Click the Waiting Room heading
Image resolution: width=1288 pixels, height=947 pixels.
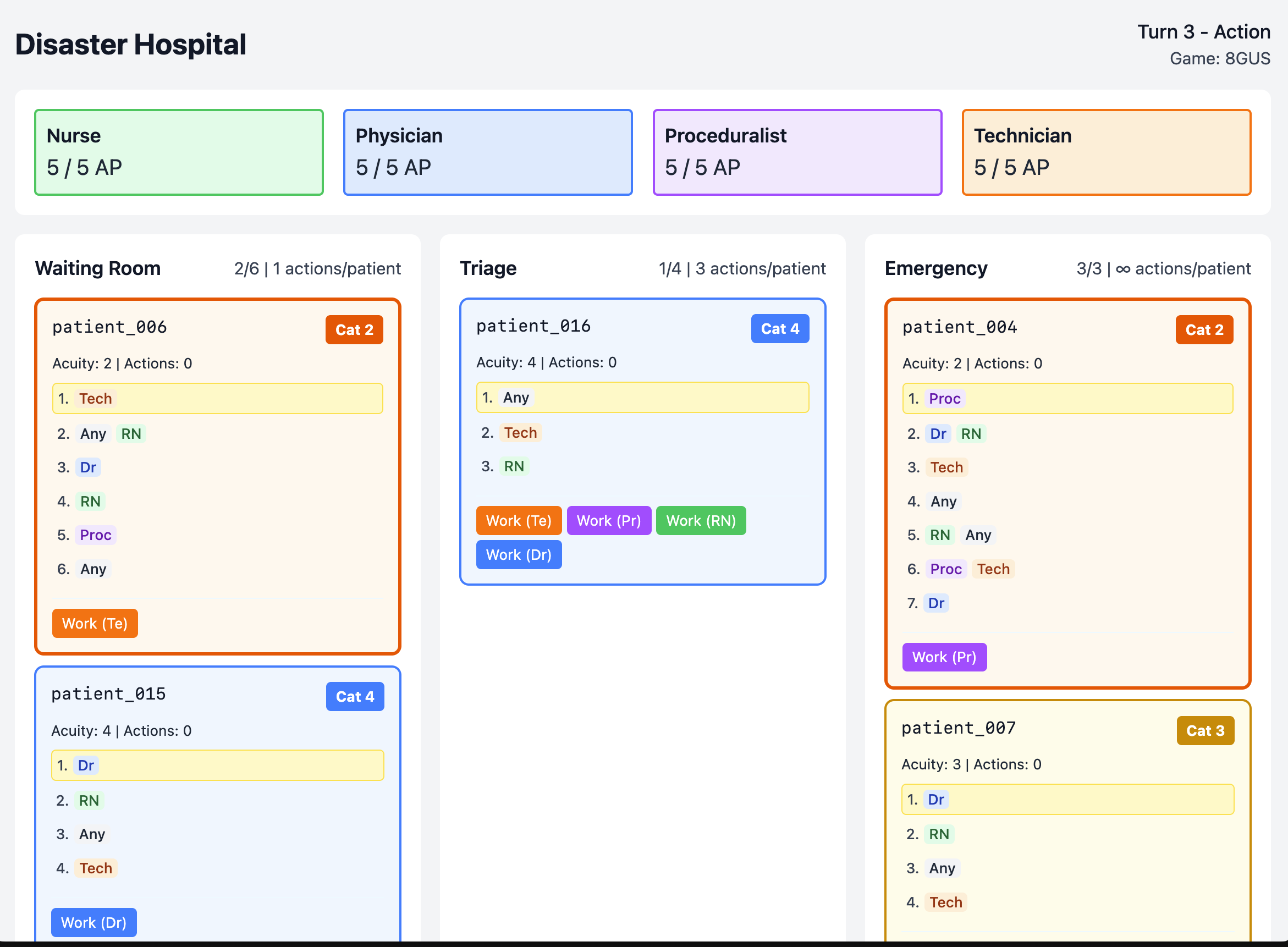point(98,268)
